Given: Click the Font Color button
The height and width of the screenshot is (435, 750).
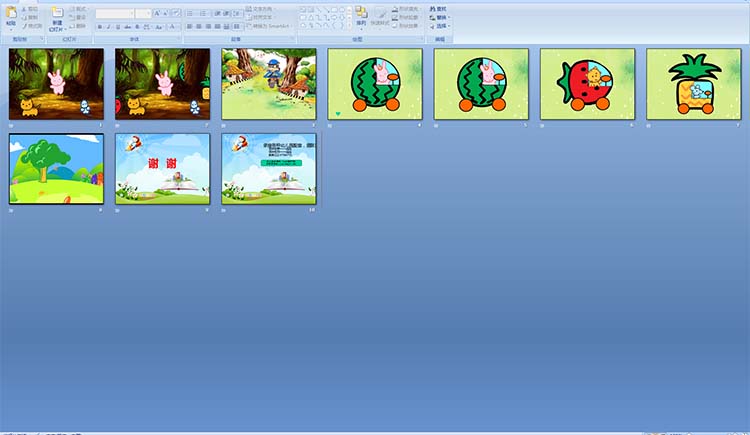Looking at the screenshot, I should tap(173, 27).
